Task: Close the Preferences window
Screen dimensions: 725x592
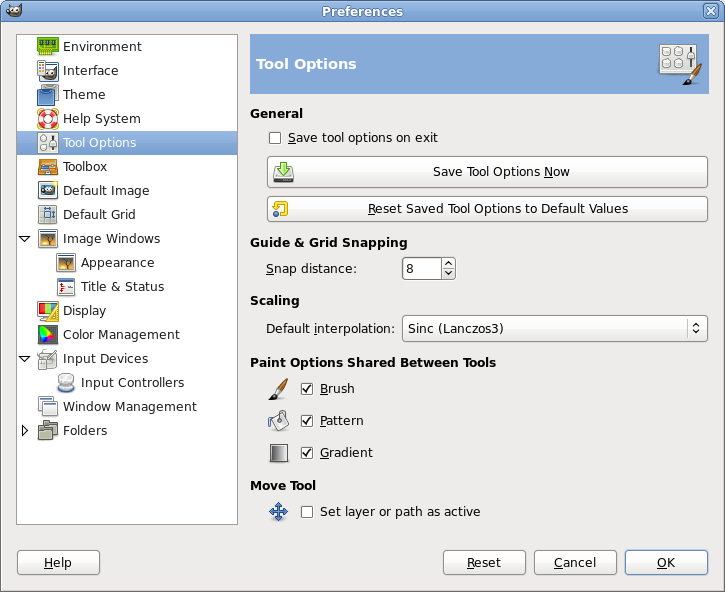Action: tap(711, 11)
